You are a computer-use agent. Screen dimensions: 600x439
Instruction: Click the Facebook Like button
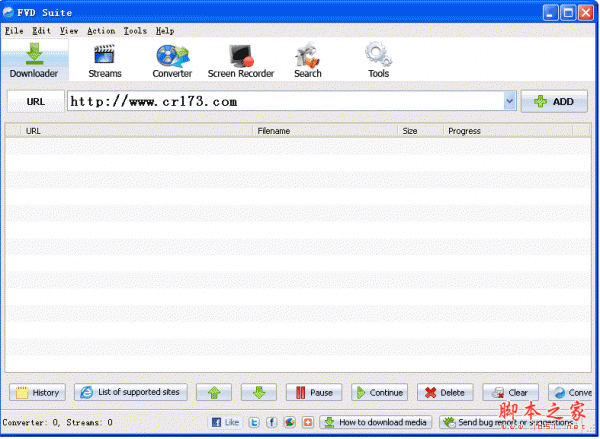coord(226,422)
